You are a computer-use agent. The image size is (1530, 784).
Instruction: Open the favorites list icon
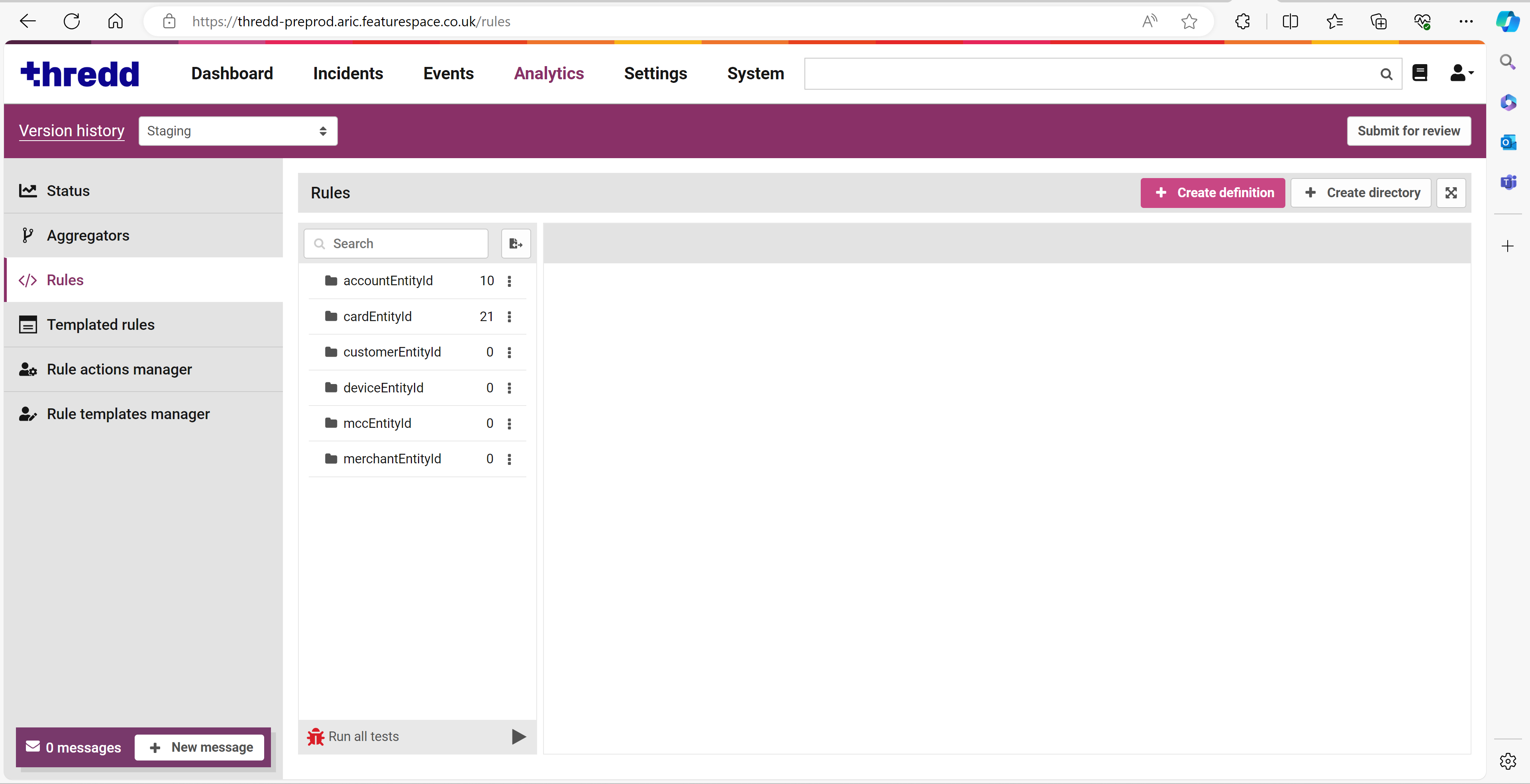pos(1334,22)
